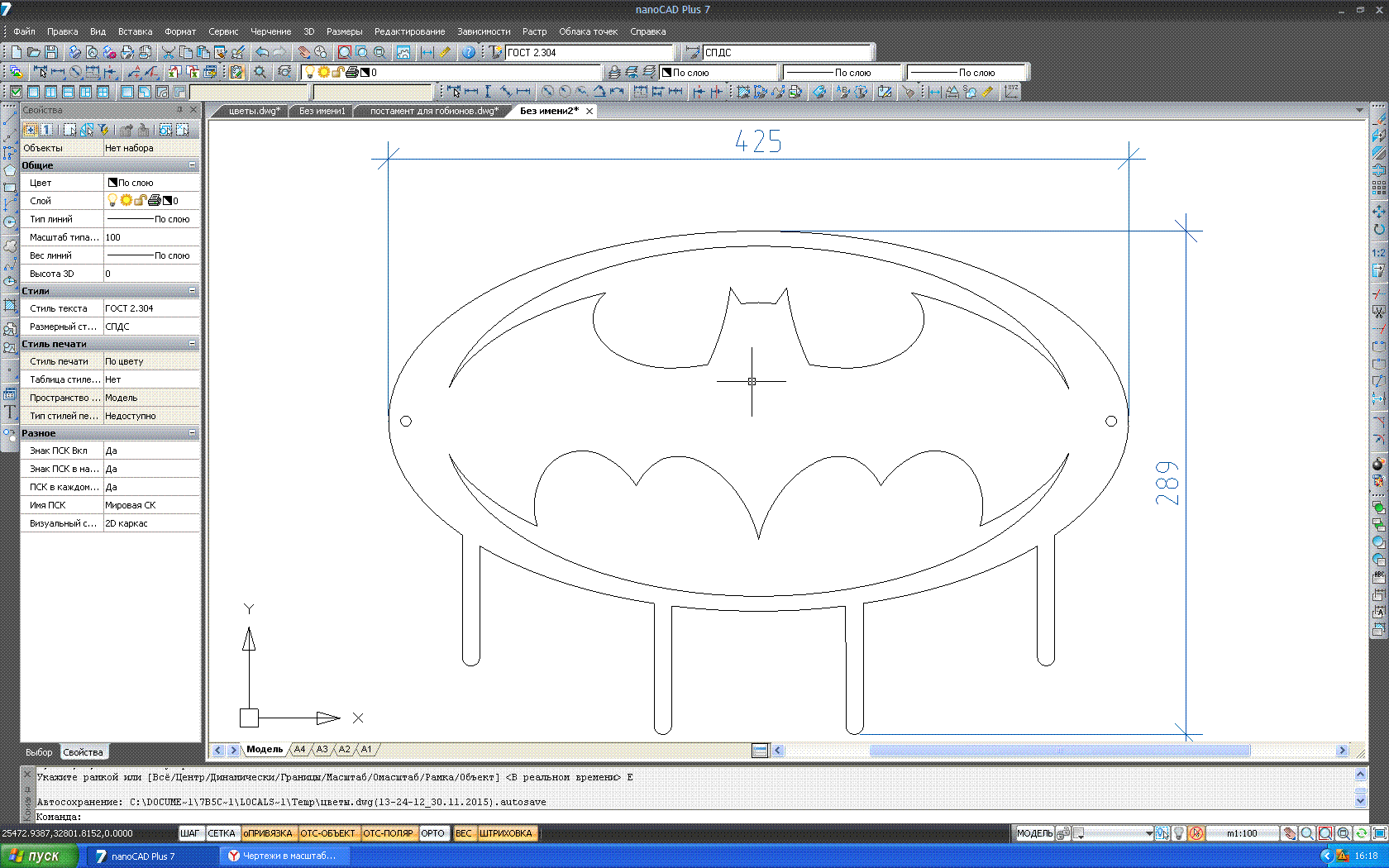This screenshot has height=868, width=1389.
Task: Switch to постамент для гобионов.dwg* tab
Action: [434, 111]
